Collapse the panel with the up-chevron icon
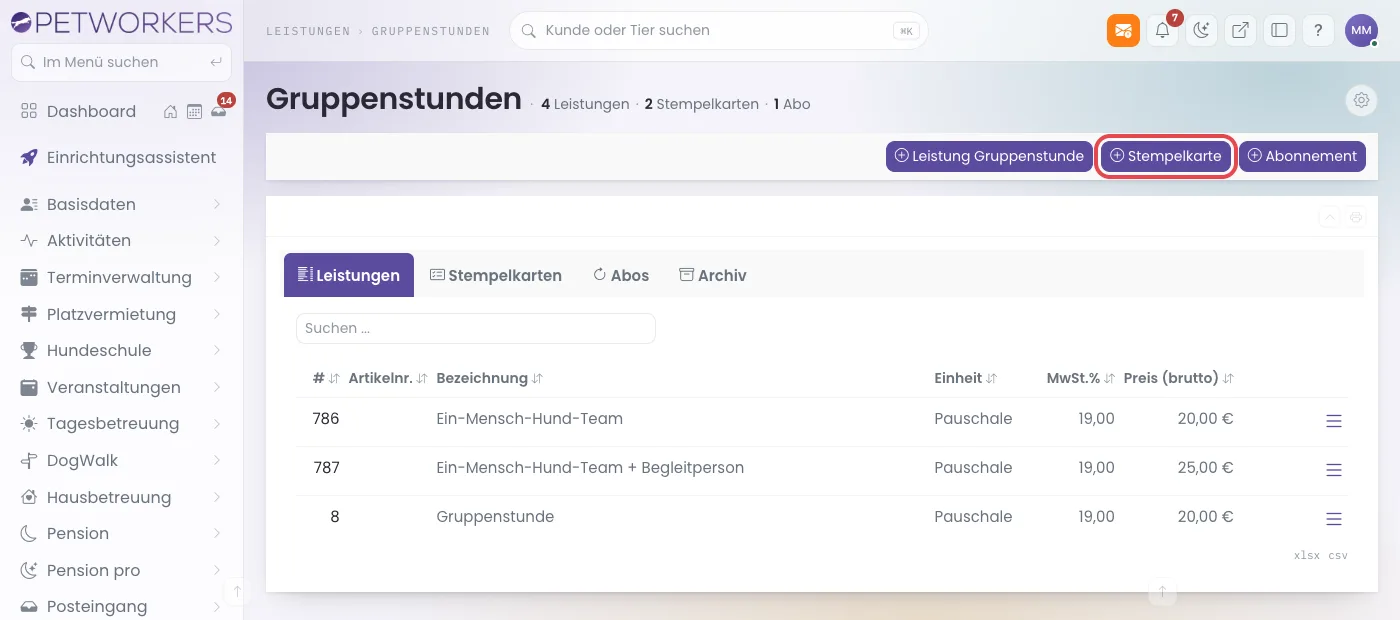The width and height of the screenshot is (1400, 620). tap(1330, 217)
